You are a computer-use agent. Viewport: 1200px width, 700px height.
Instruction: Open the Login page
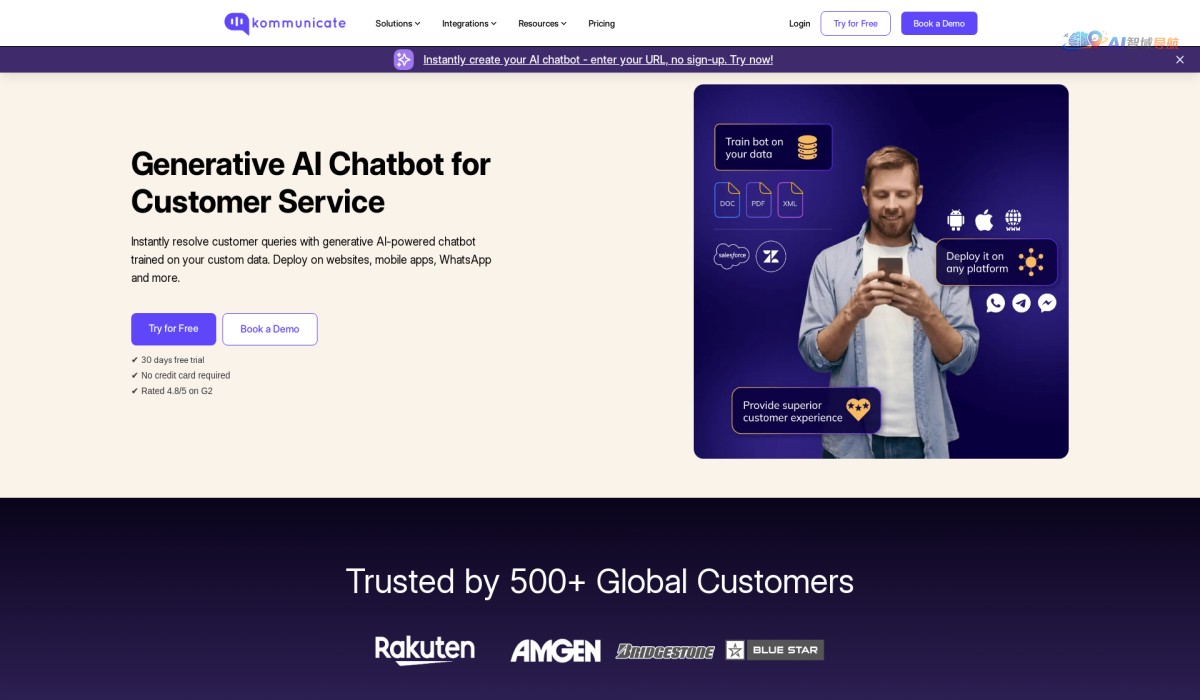click(x=800, y=23)
